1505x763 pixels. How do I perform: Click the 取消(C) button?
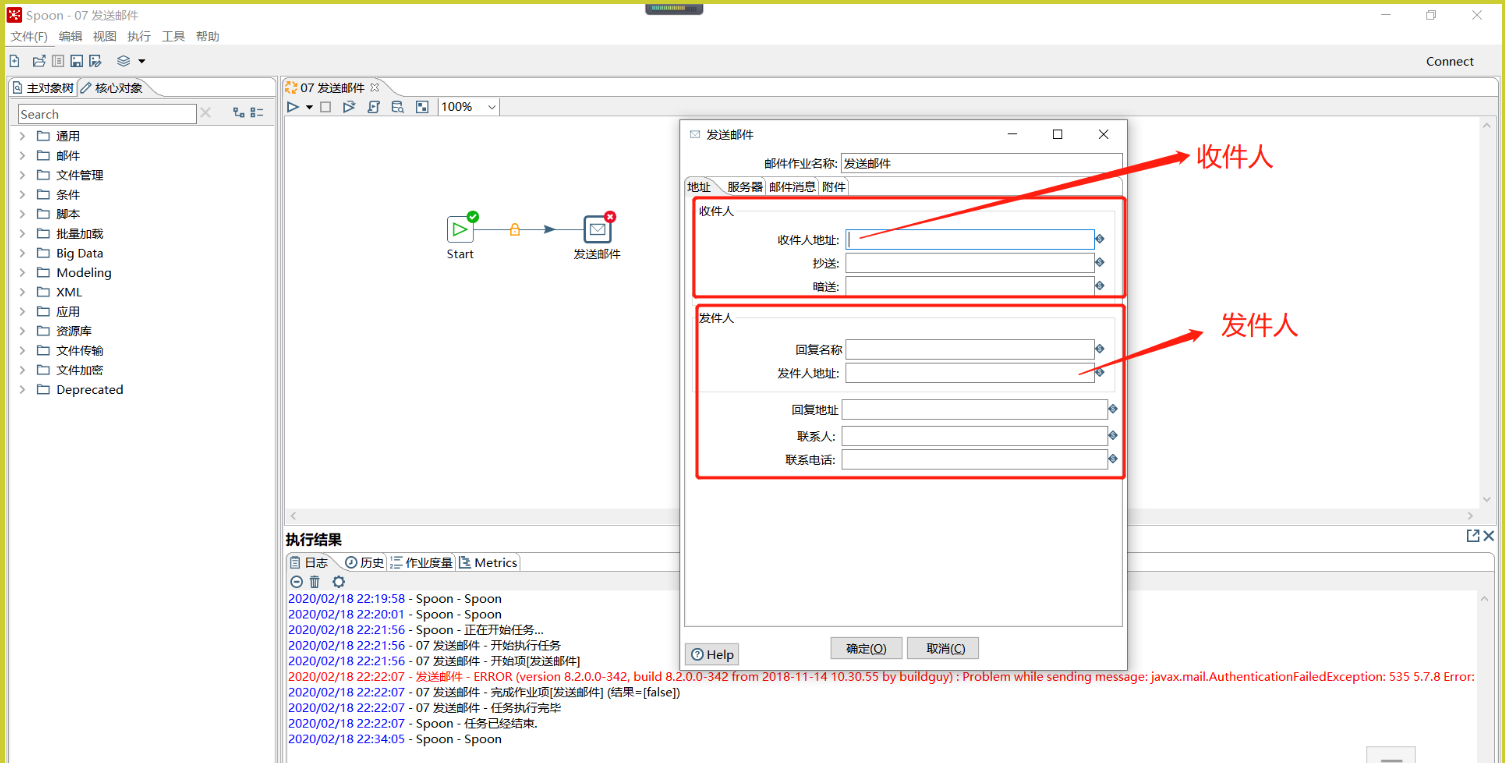pos(943,648)
